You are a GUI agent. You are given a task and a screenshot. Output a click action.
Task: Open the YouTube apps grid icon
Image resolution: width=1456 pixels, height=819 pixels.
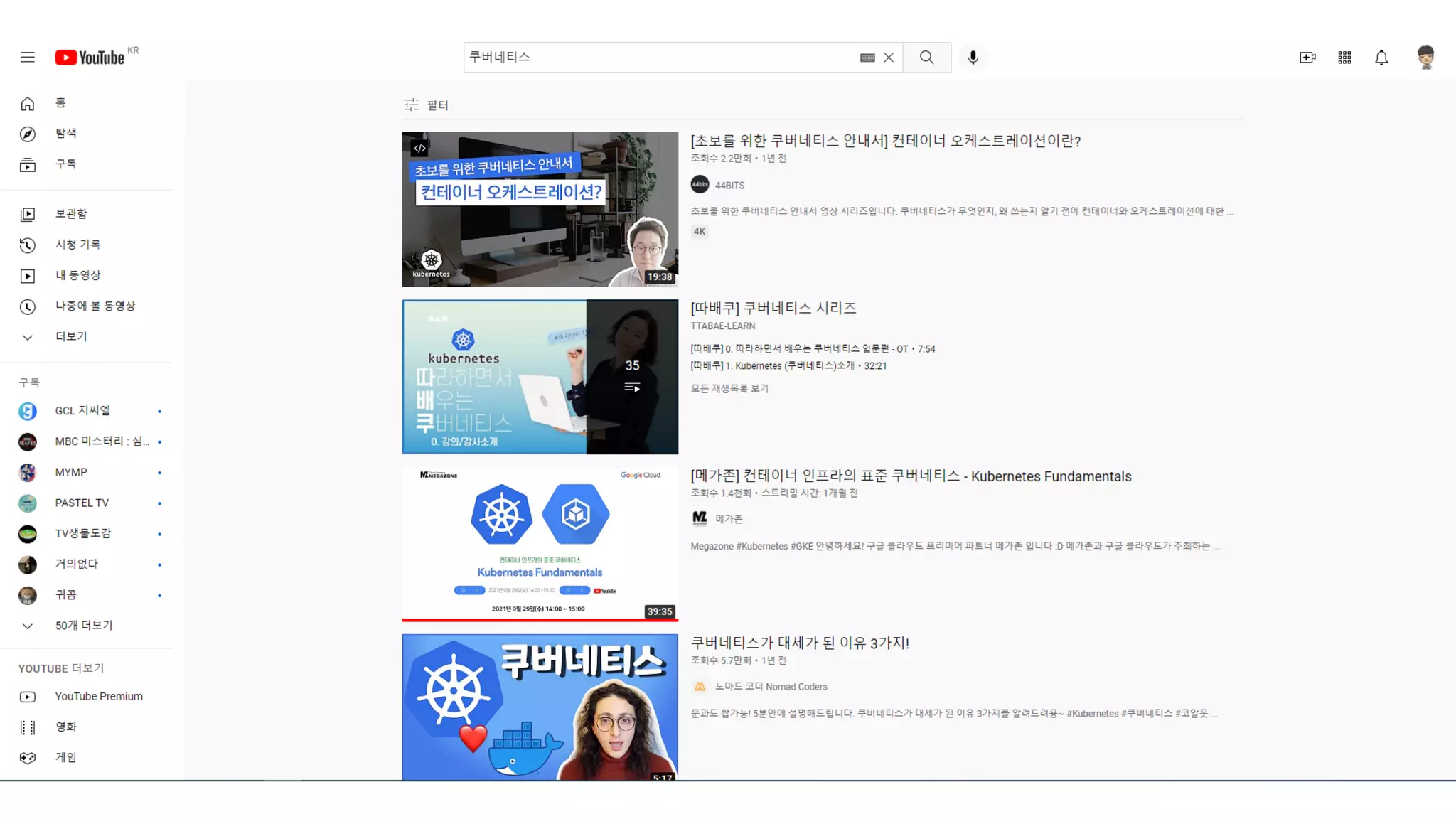click(1344, 58)
